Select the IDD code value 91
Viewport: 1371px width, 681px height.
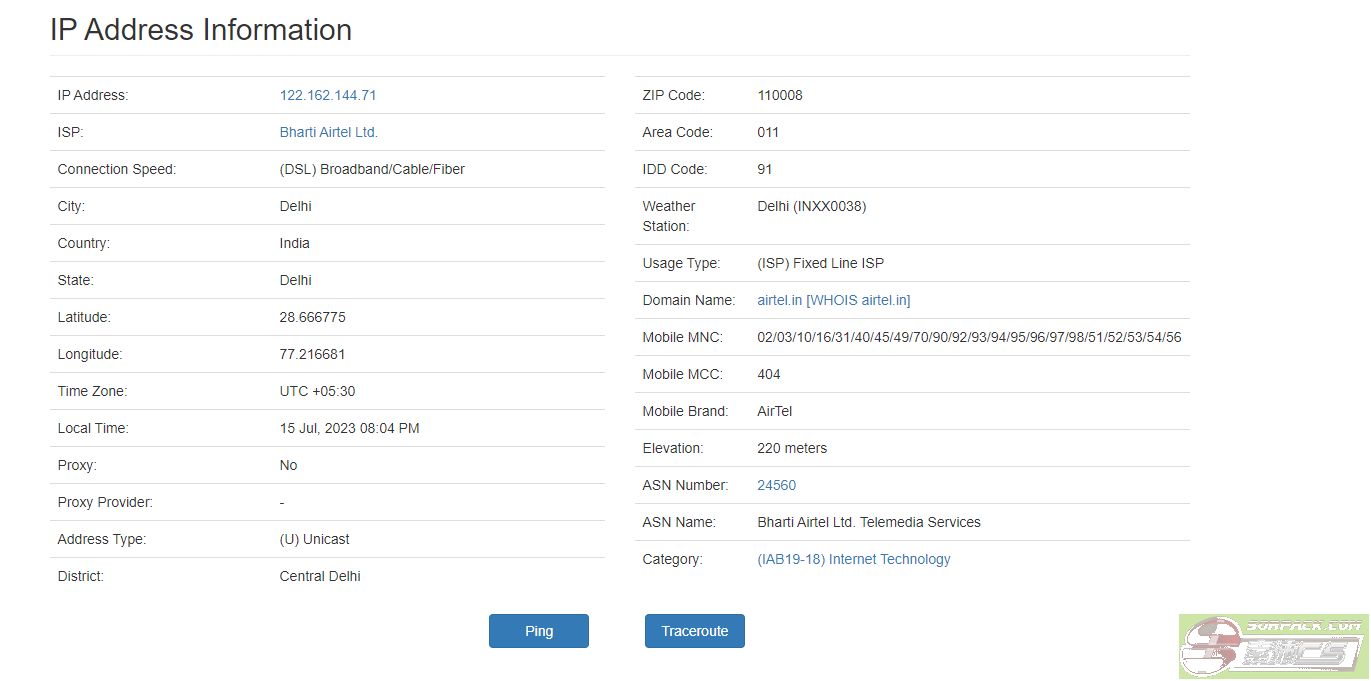765,169
